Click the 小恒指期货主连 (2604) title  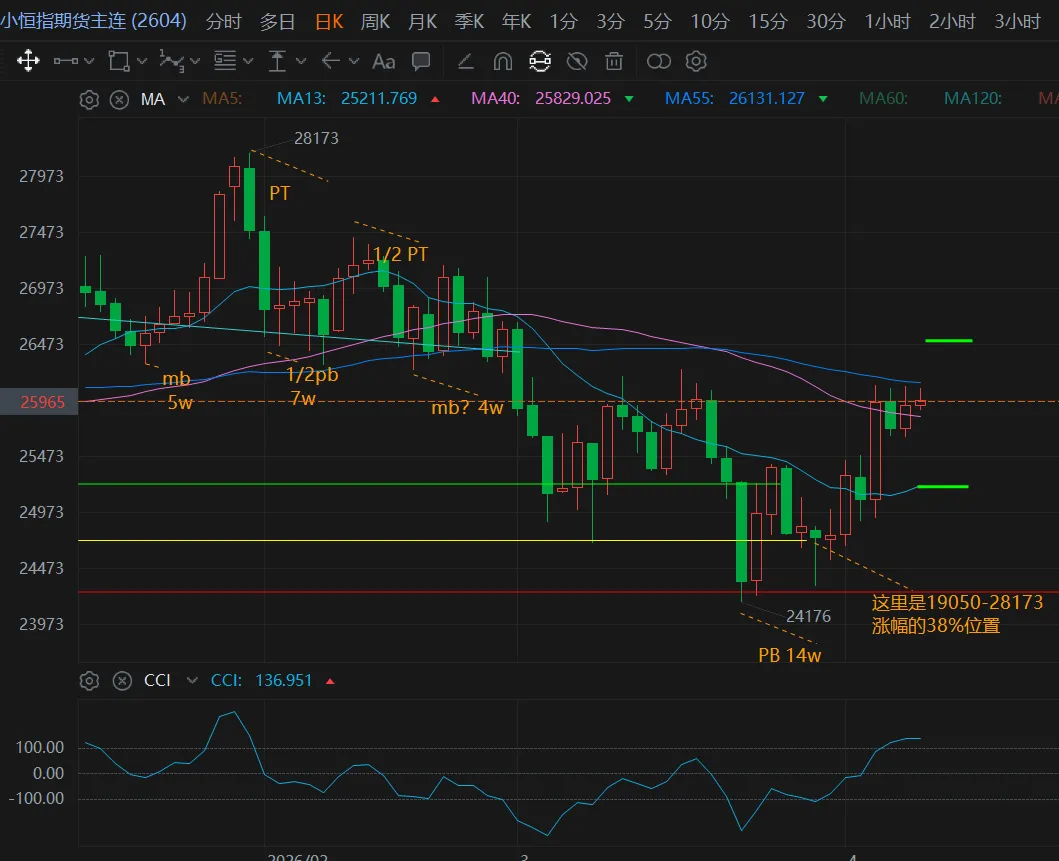coord(93,21)
